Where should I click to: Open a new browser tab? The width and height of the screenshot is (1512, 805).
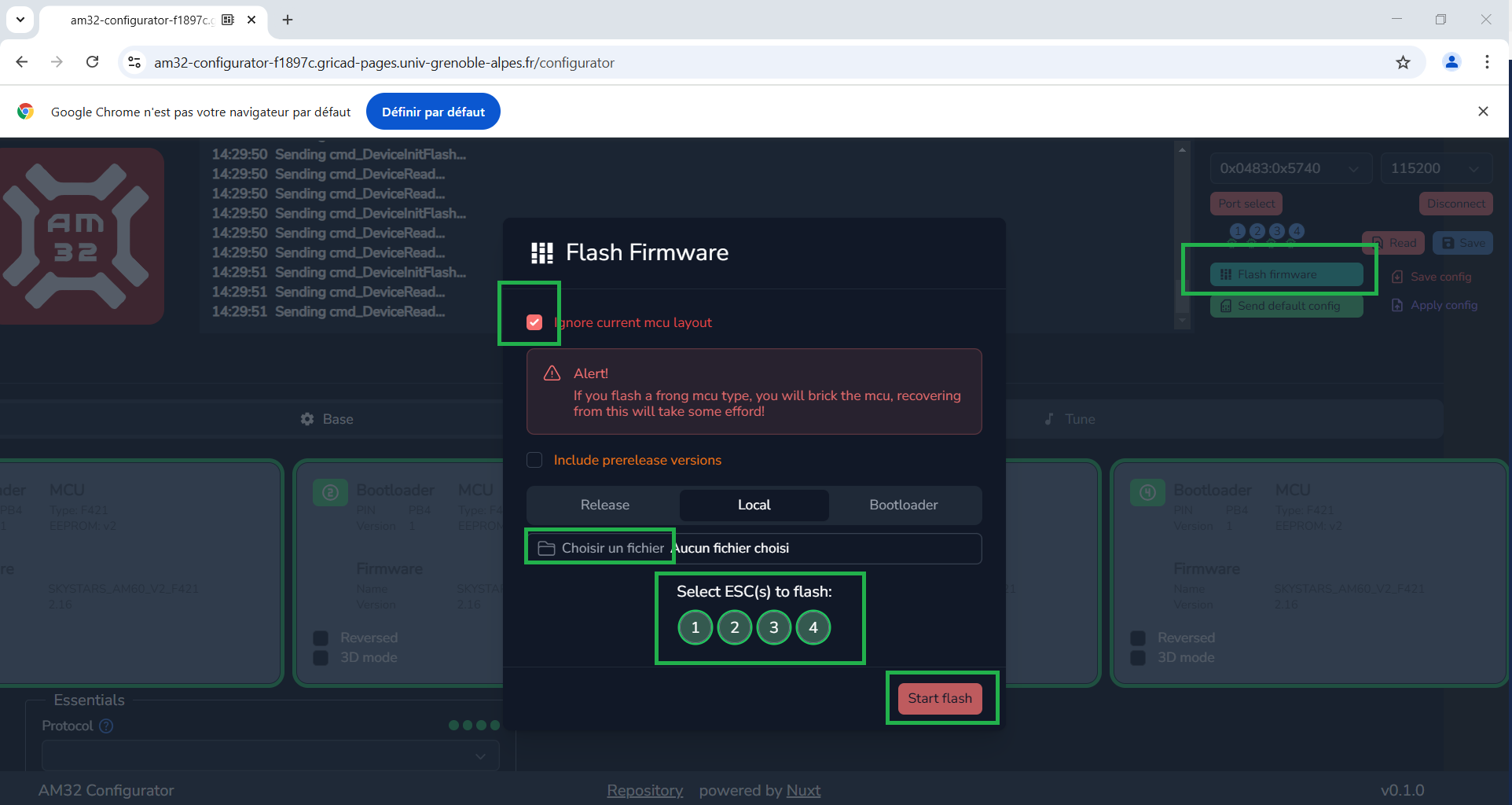point(288,20)
